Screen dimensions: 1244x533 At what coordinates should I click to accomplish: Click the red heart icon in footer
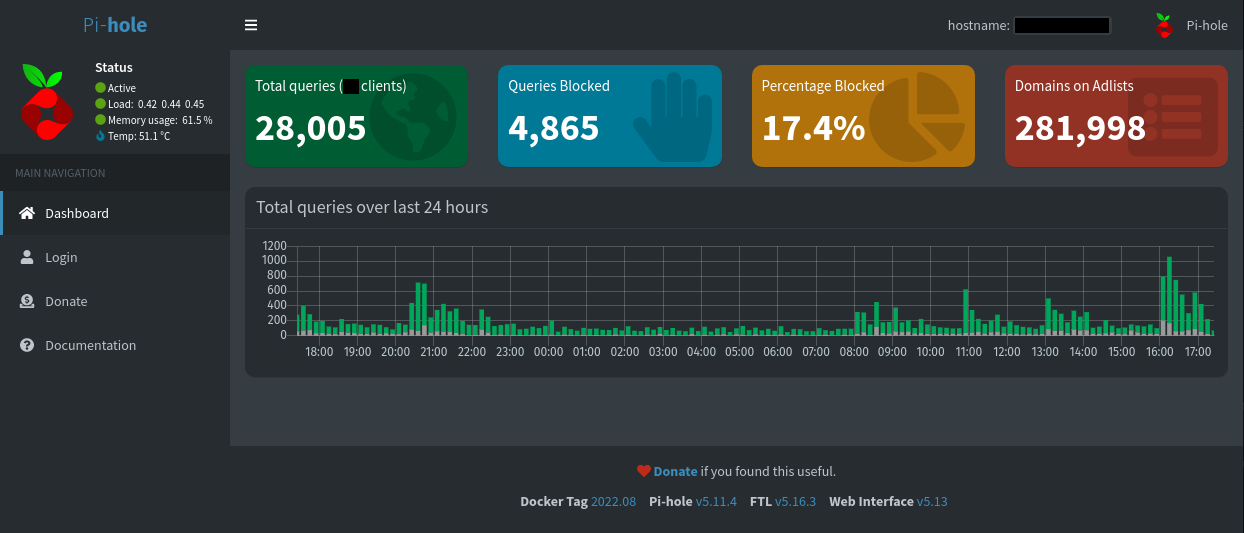point(644,471)
